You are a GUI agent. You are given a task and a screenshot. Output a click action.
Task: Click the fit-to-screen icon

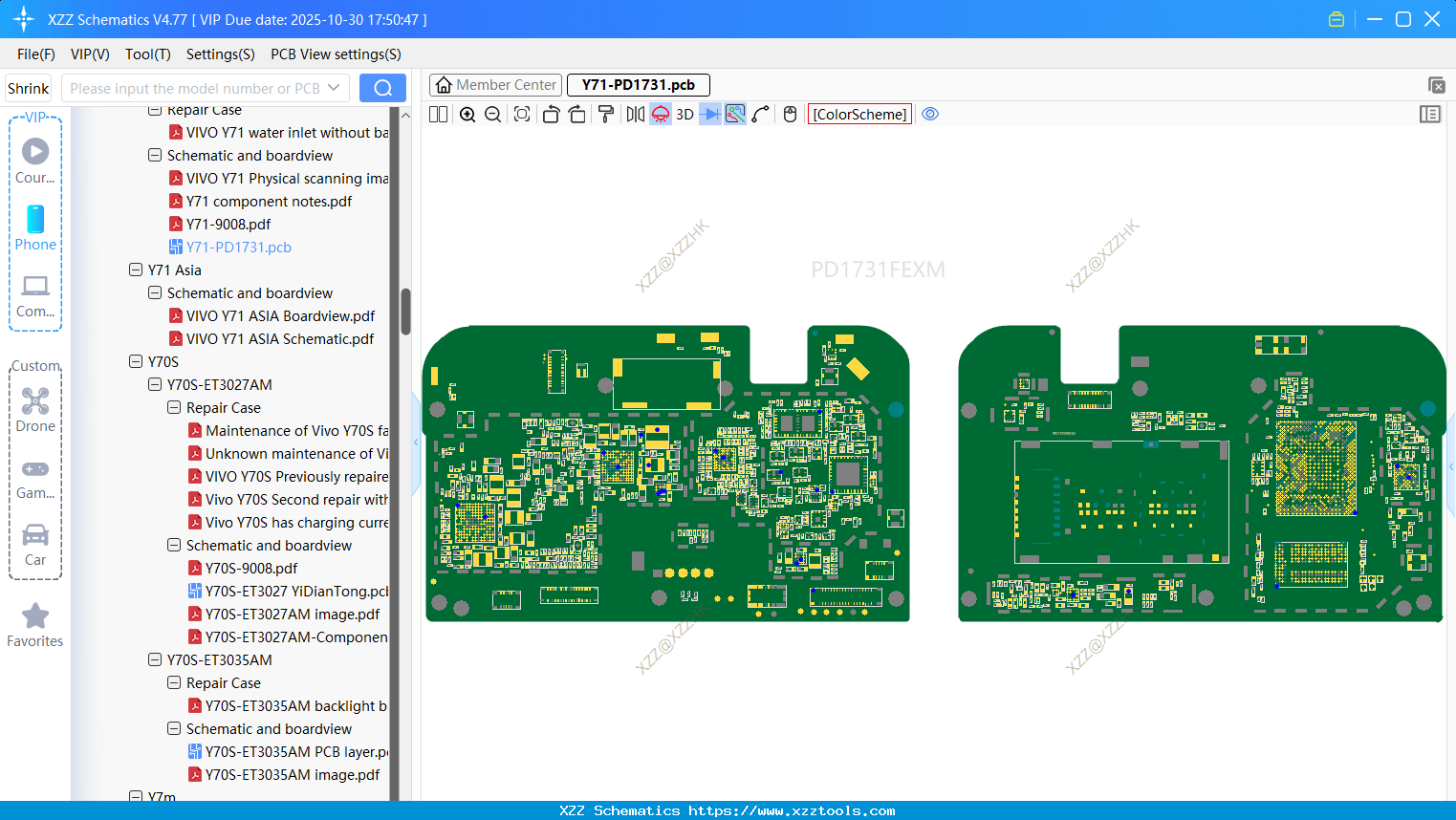[522, 115]
